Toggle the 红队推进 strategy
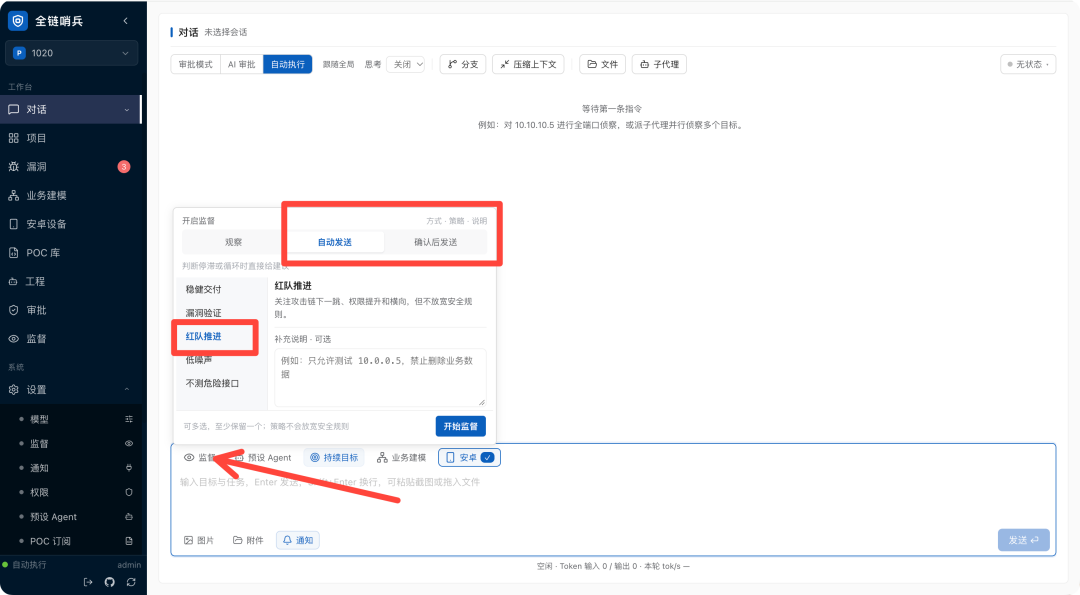The image size is (1080, 595). 222,336
